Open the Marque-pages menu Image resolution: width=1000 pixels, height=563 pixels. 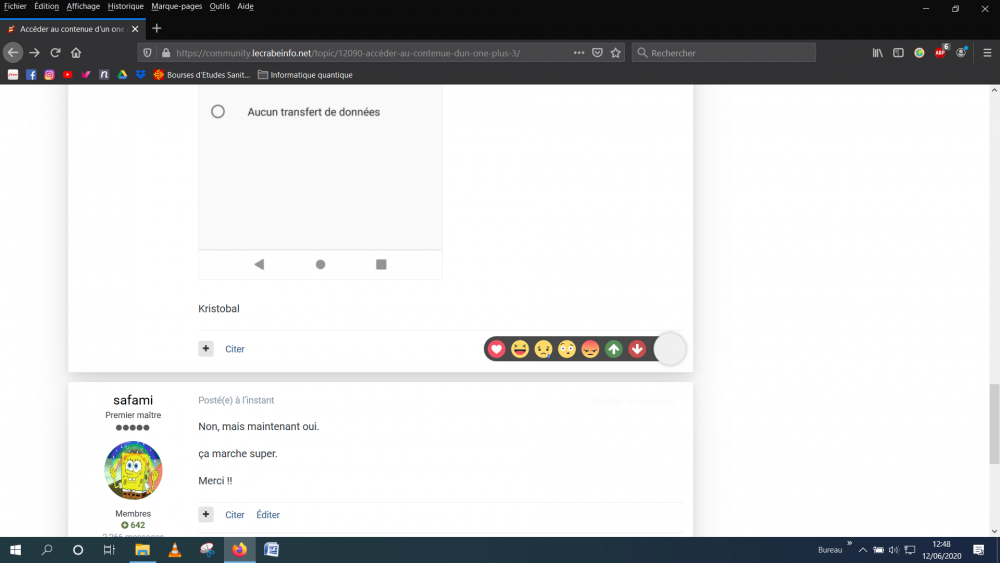click(x=177, y=6)
